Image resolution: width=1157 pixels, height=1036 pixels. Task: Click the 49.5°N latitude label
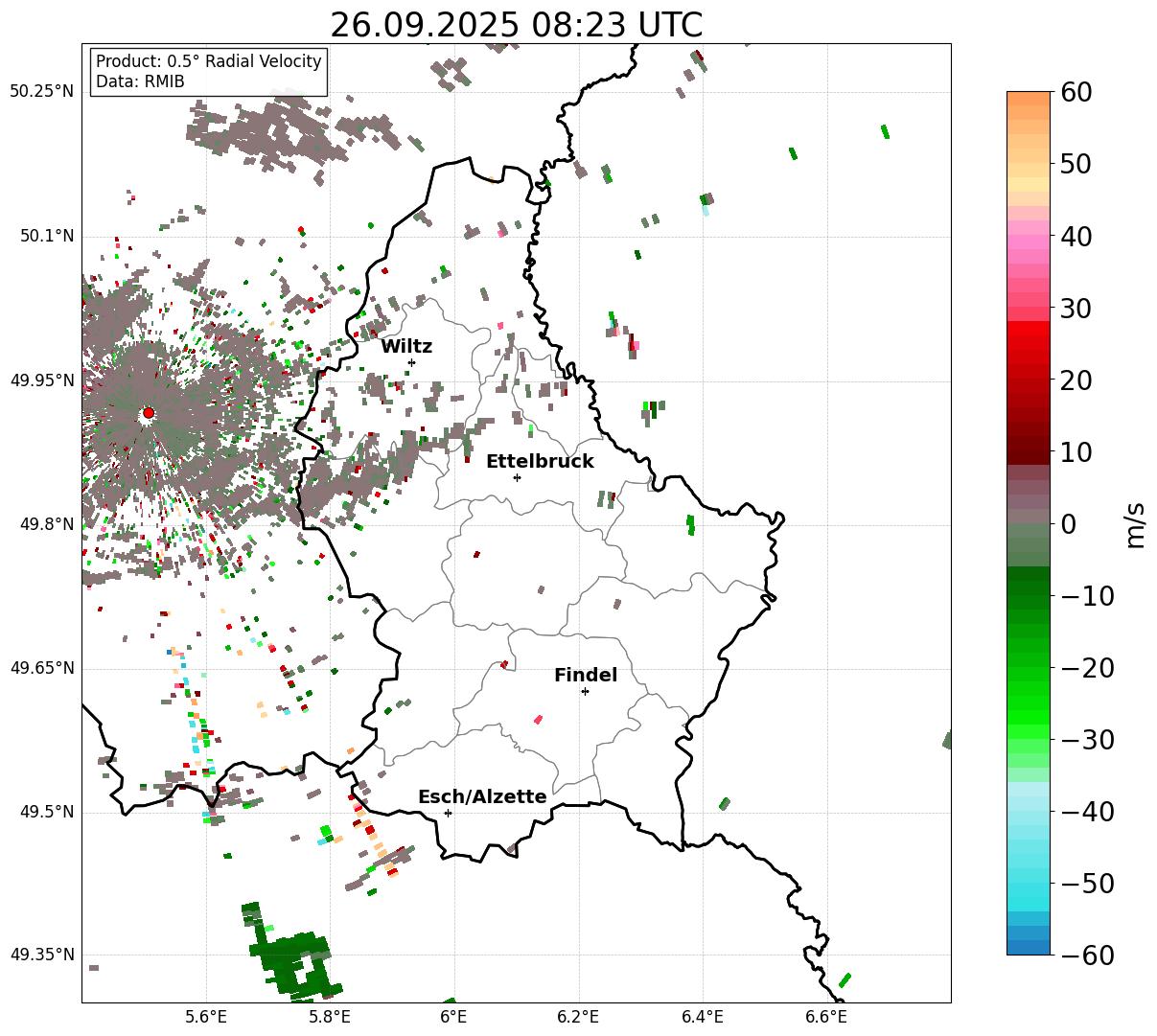pyautogui.click(x=46, y=812)
